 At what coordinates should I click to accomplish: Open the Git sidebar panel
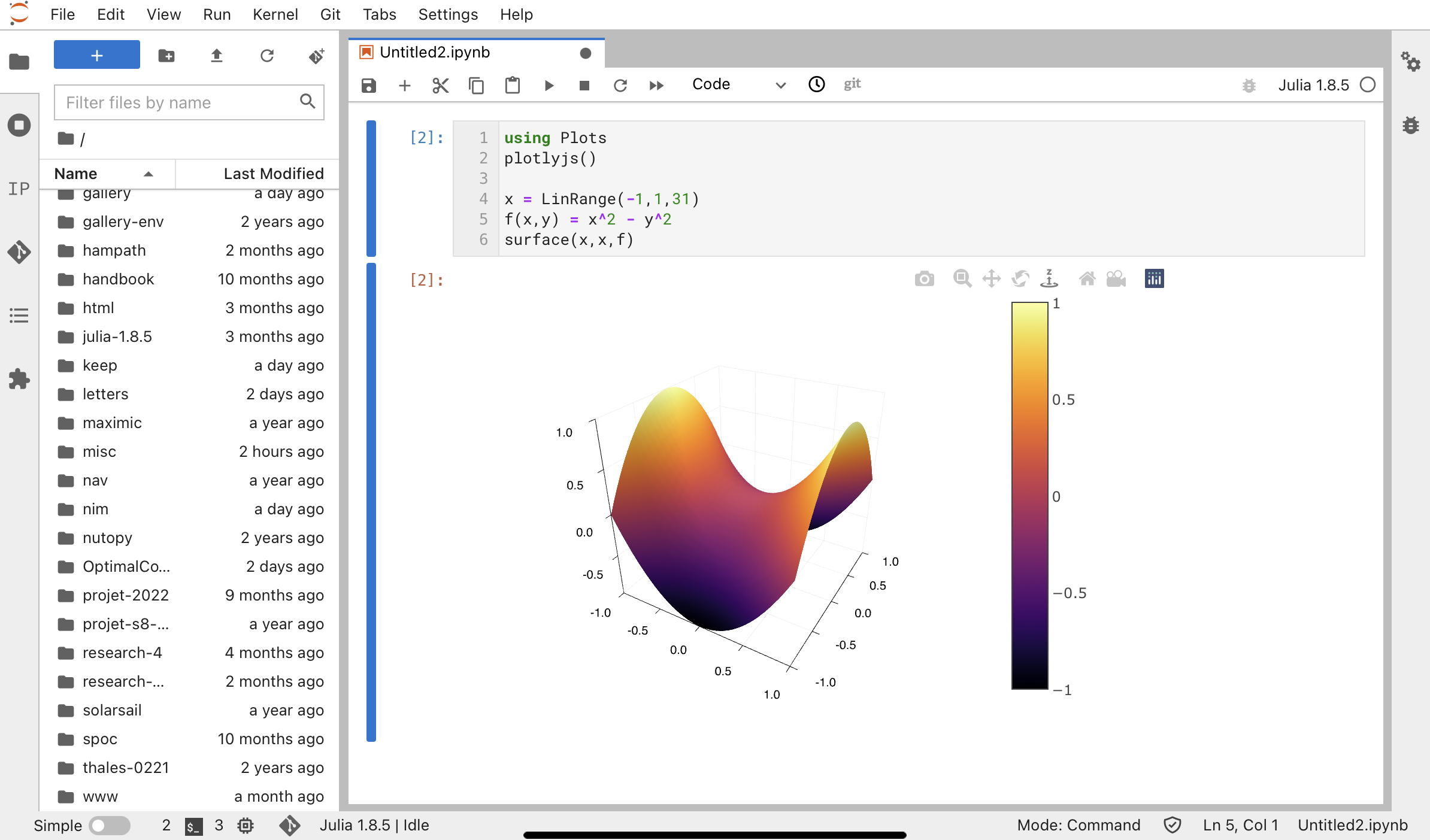tap(19, 252)
